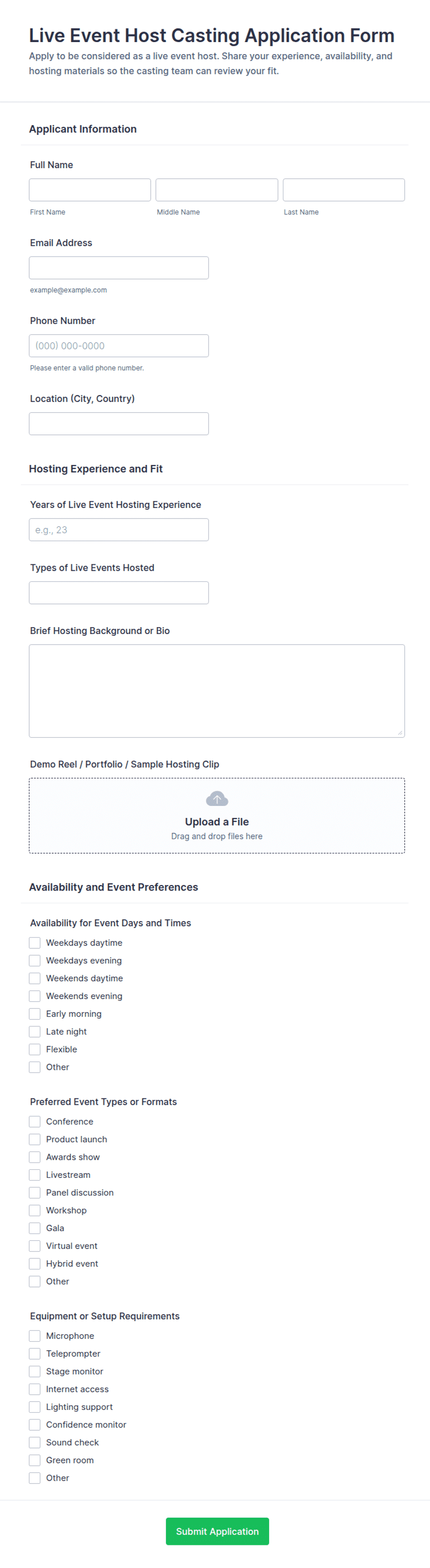Viewport: 430px width, 1568px height.
Task: Tick the Green room checkbox
Action: click(35, 1460)
